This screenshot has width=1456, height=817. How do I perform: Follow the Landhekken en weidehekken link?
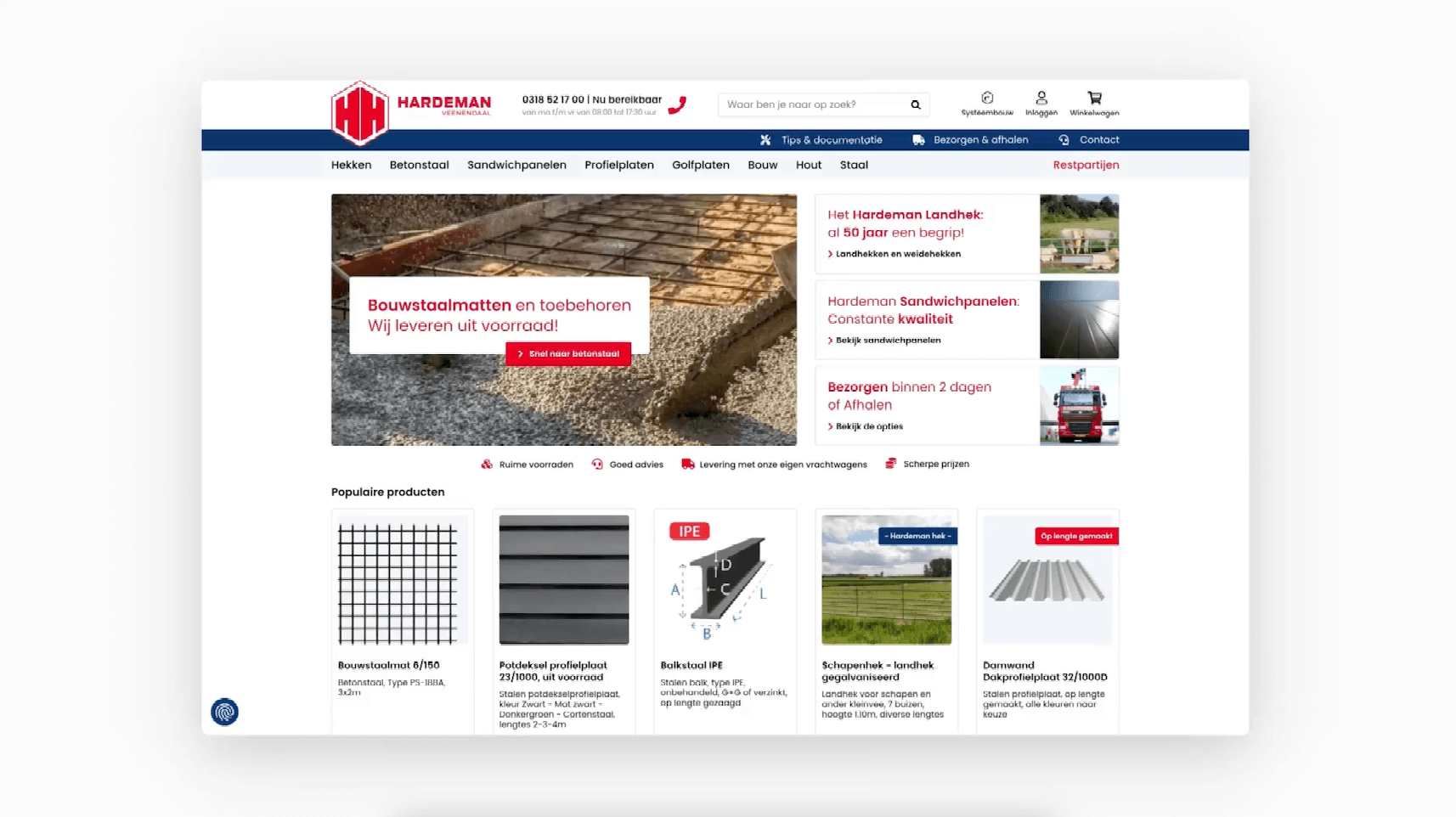click(897, 254)
